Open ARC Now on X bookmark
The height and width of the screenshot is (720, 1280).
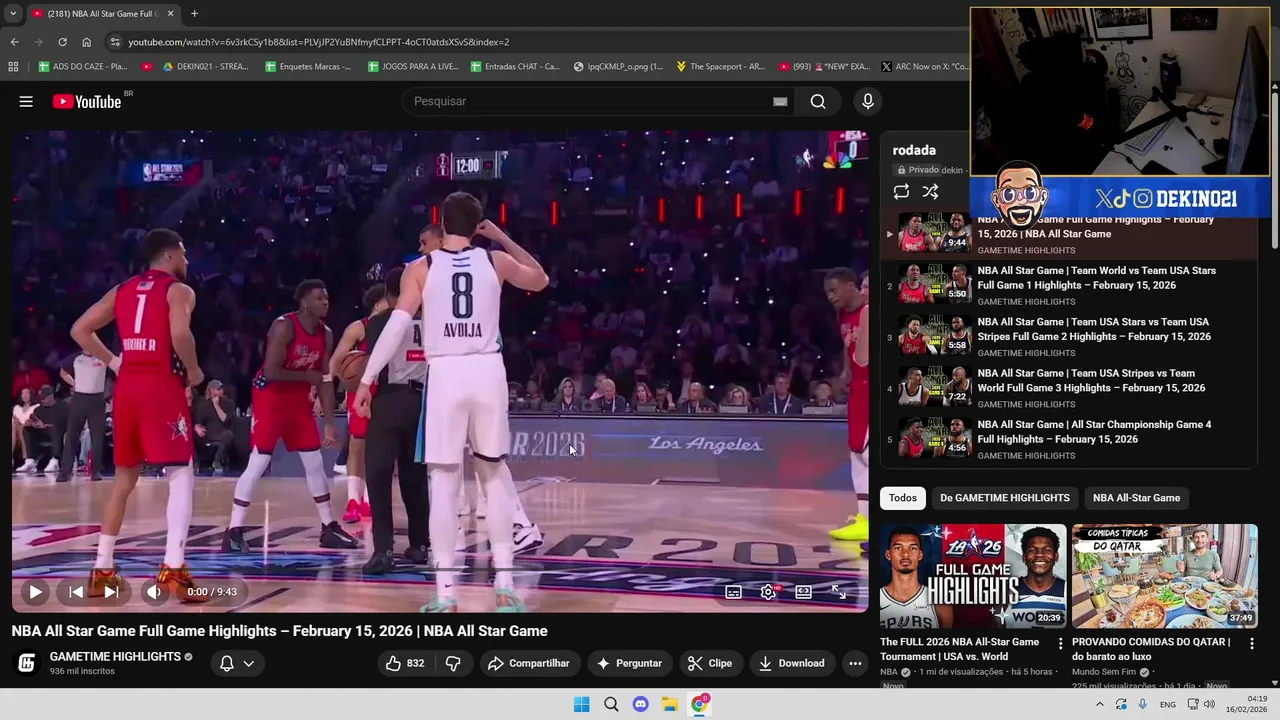(x=924, y=67)
